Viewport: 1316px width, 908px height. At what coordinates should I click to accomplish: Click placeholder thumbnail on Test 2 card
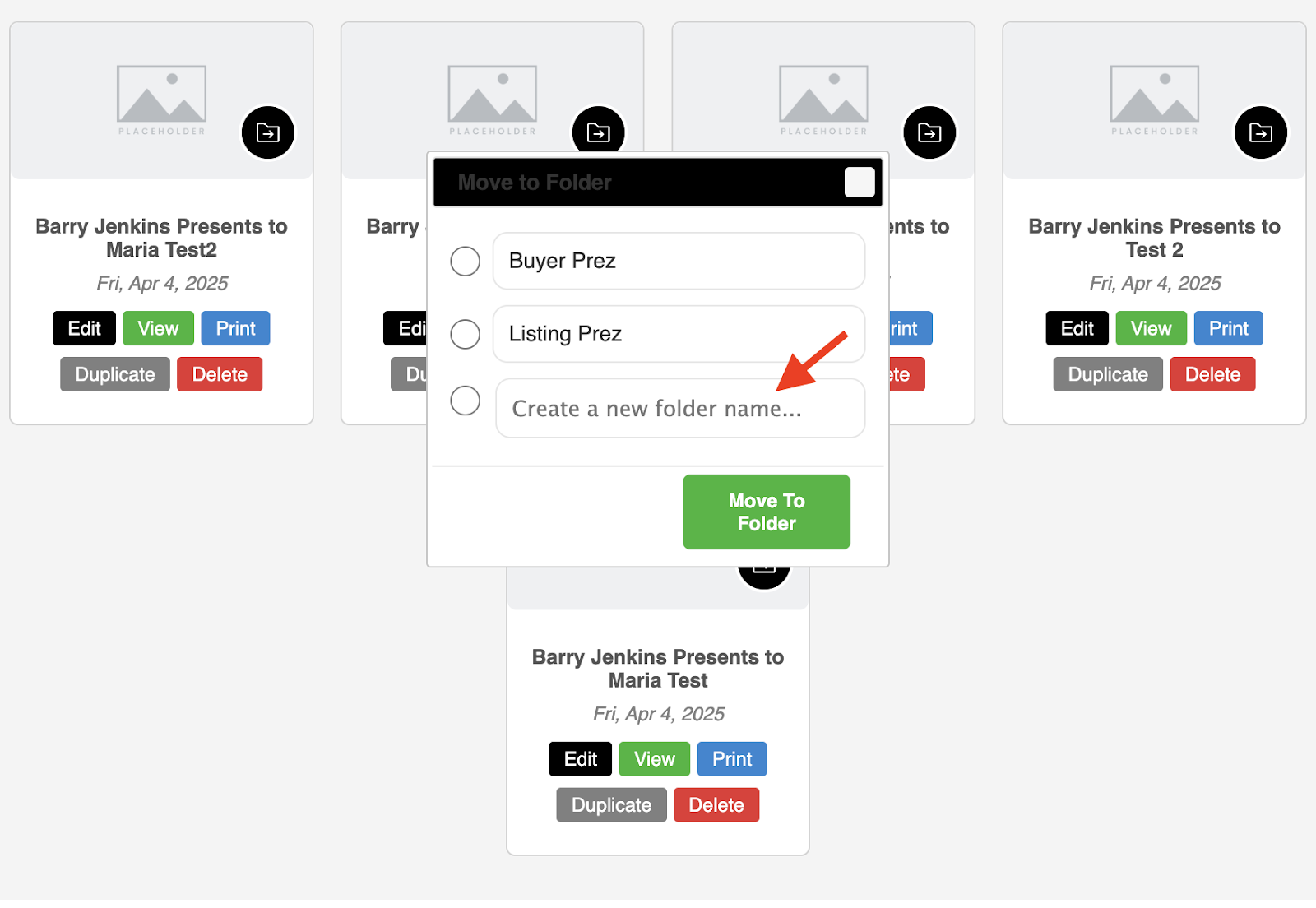[x=1155, y=100]
